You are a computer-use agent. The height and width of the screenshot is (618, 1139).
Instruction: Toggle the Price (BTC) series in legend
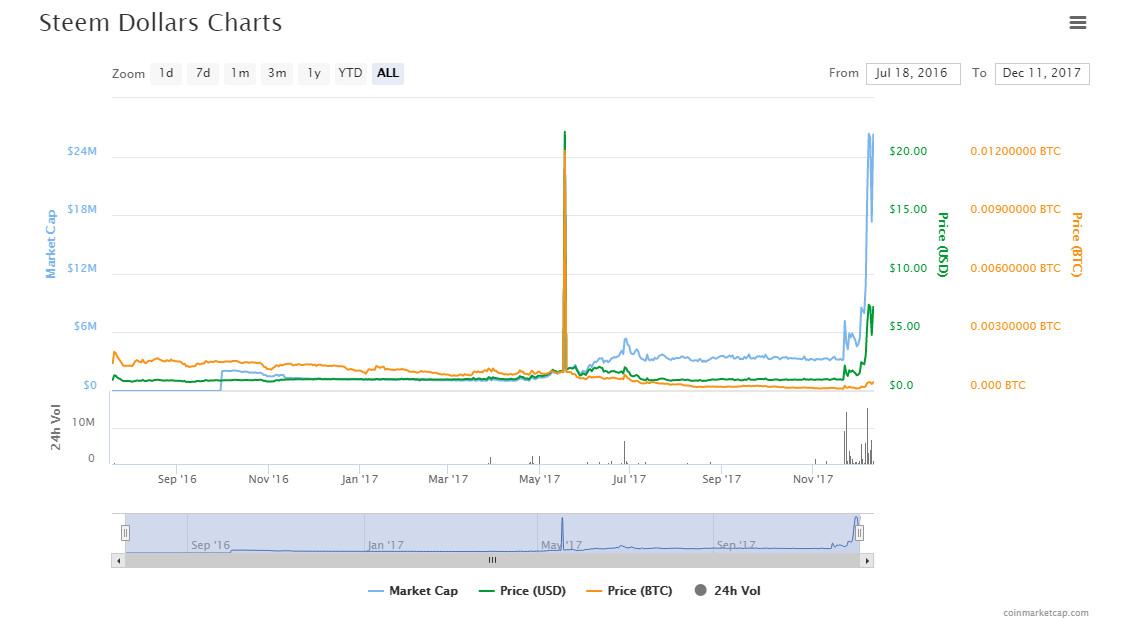(x=629, y=591)
